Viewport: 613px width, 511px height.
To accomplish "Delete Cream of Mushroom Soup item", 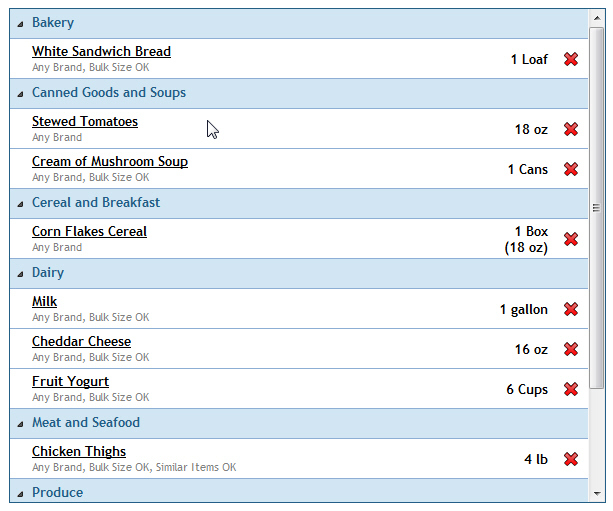I will point(571,169).
